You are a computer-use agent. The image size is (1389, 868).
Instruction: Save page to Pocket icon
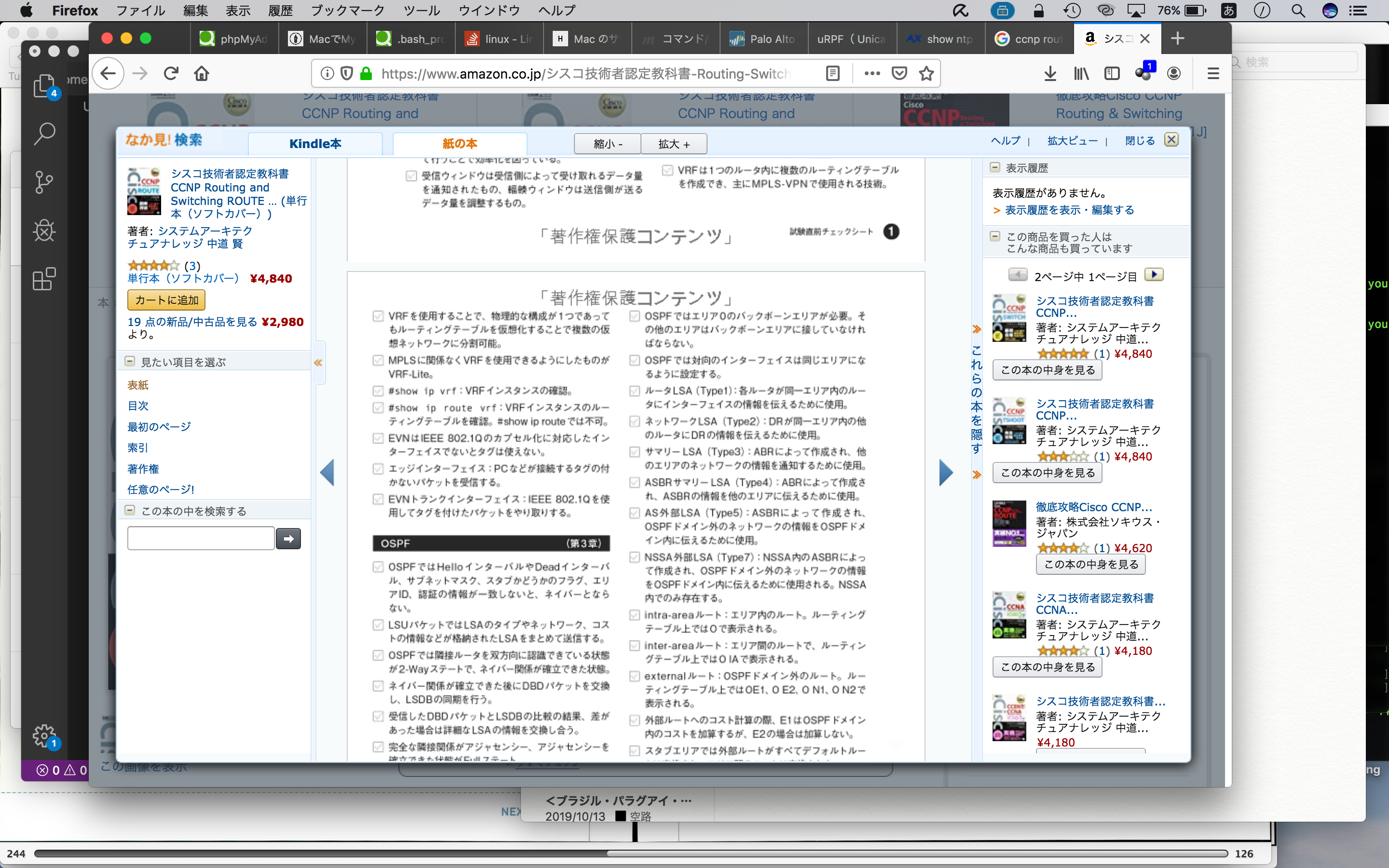899,73
